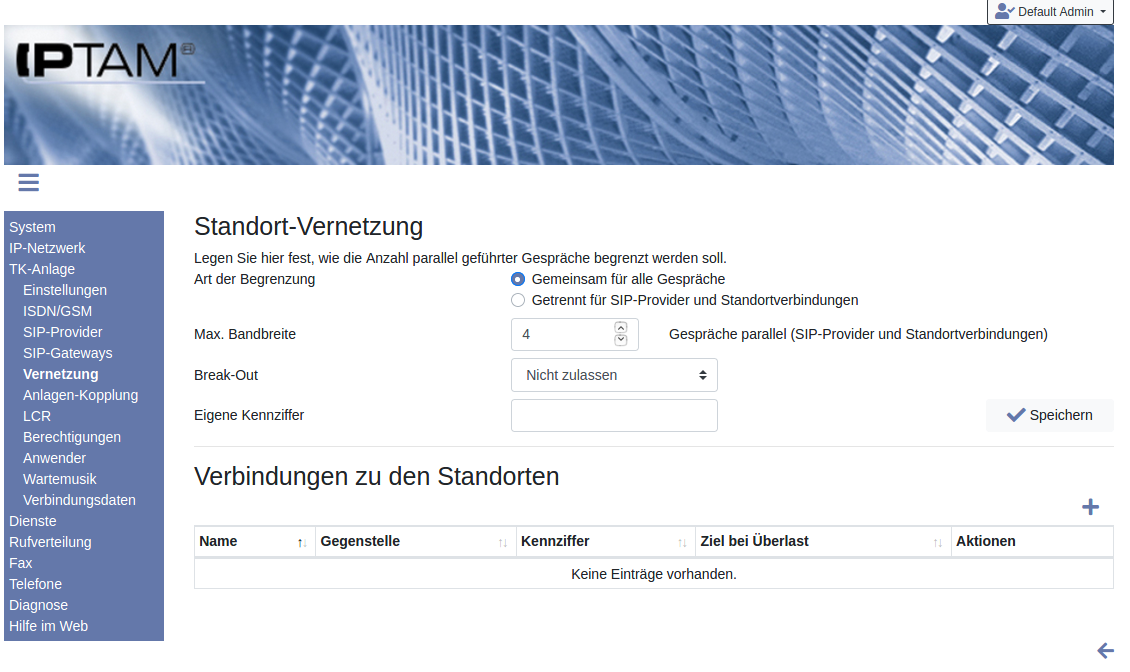1130x672 pixels.
Task: Expand the Rufverteilung menu section
Action: pos(50,542)
